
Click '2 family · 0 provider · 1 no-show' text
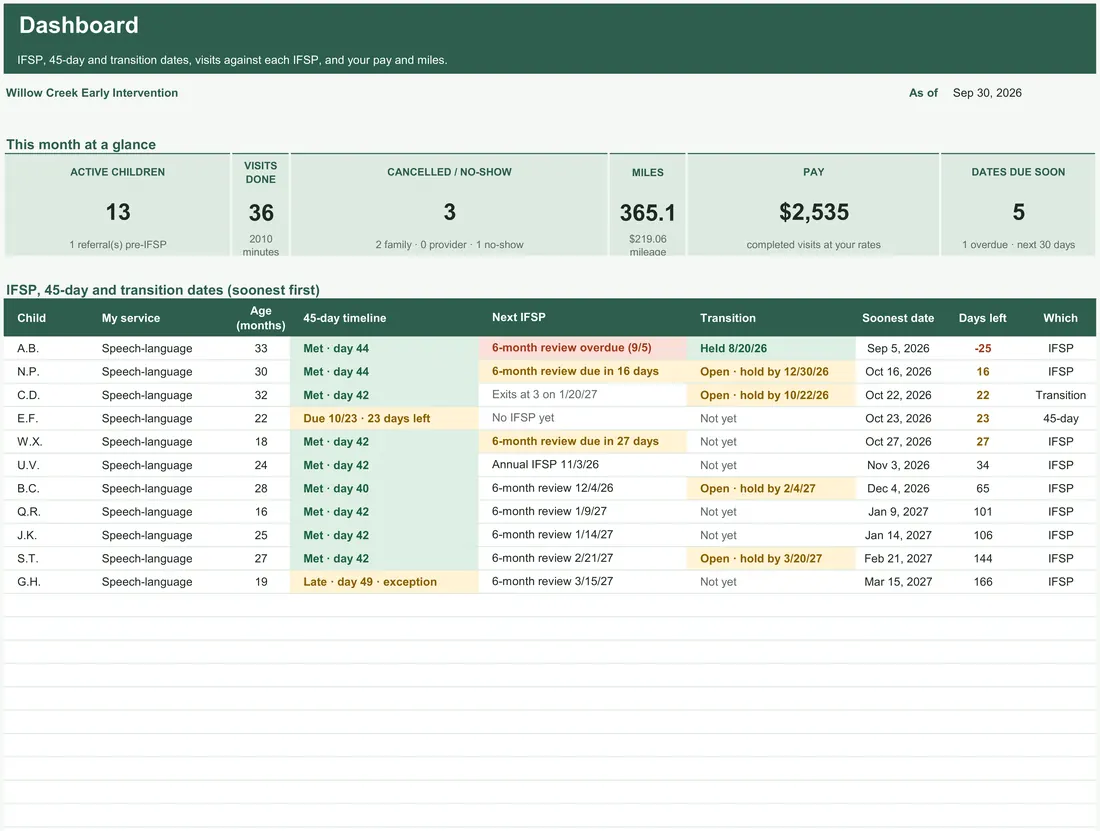tap(450, 245)
